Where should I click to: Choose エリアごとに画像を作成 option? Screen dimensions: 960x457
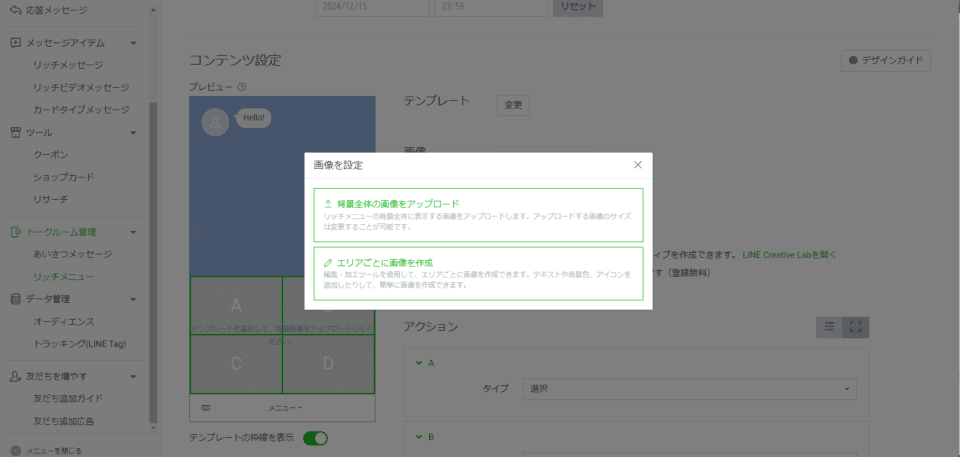[478, 274]
